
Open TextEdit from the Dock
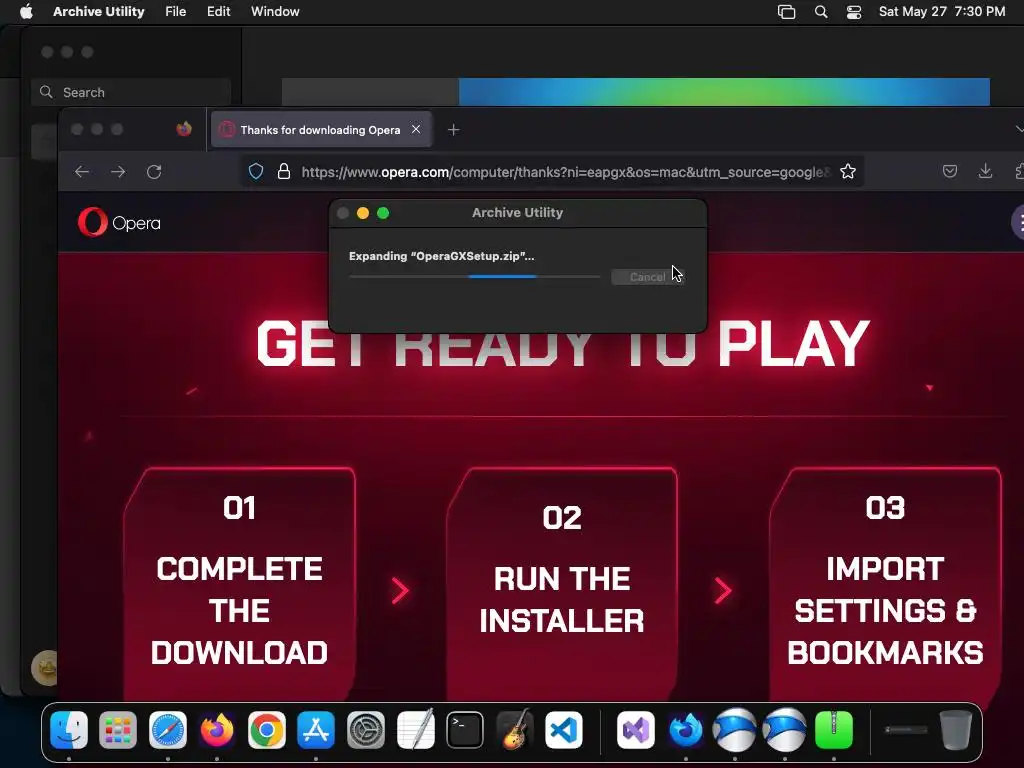click(x=415, y=729)
